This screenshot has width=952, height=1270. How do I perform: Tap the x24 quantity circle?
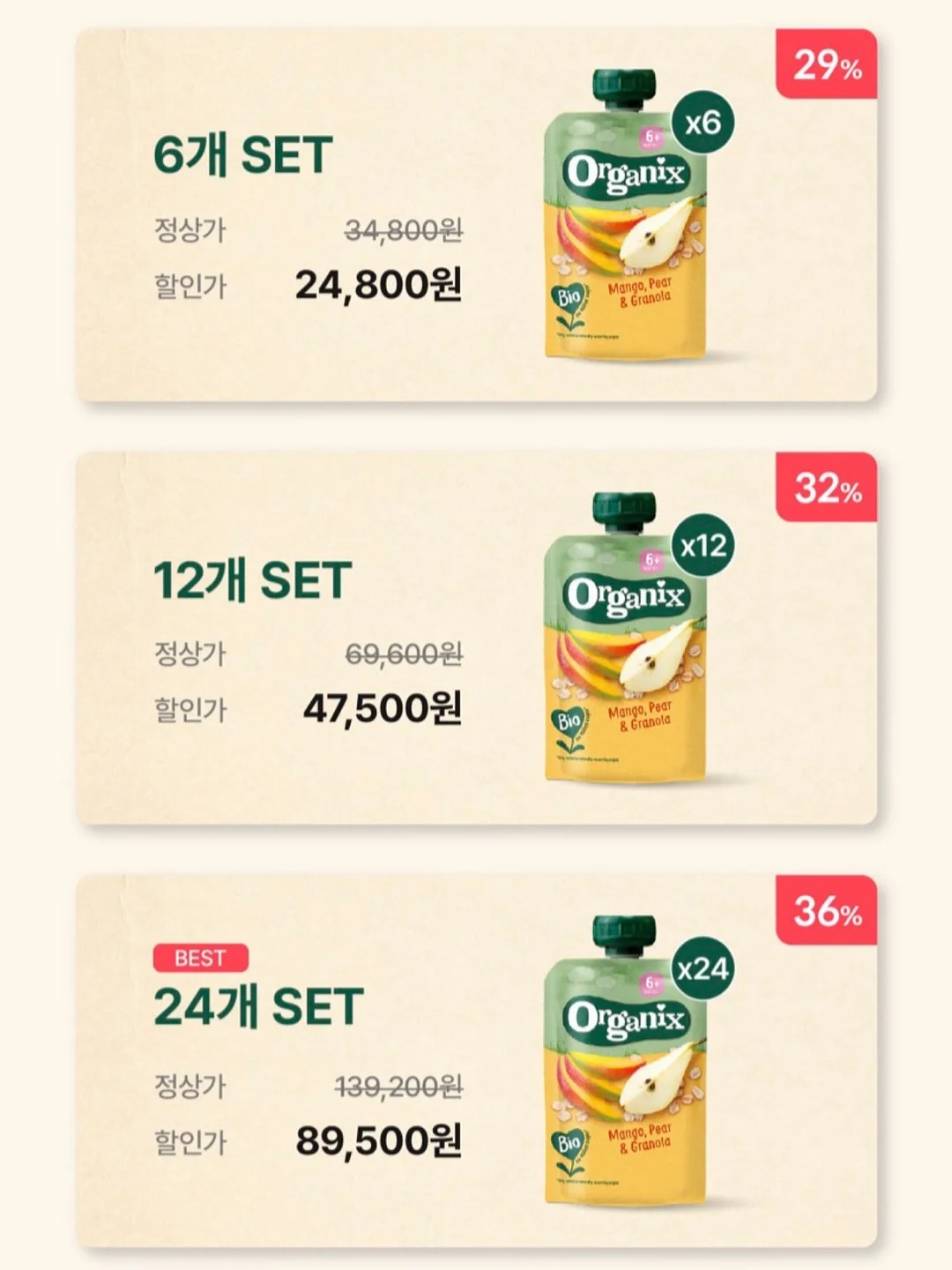pyautogui.click(x=703, y=968)
